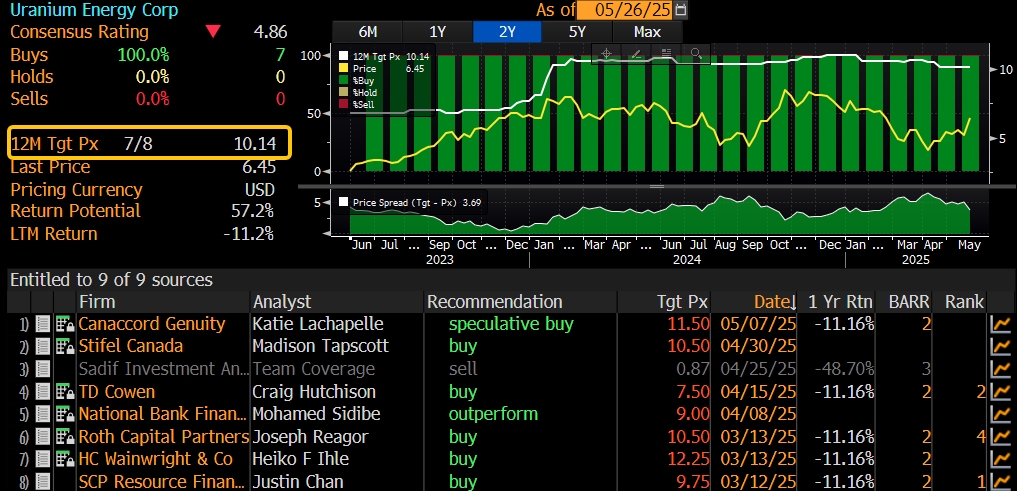The image size is (1017, 491).
Task: Switch chart range to 5Y
Action: click(x=578, y=31)
